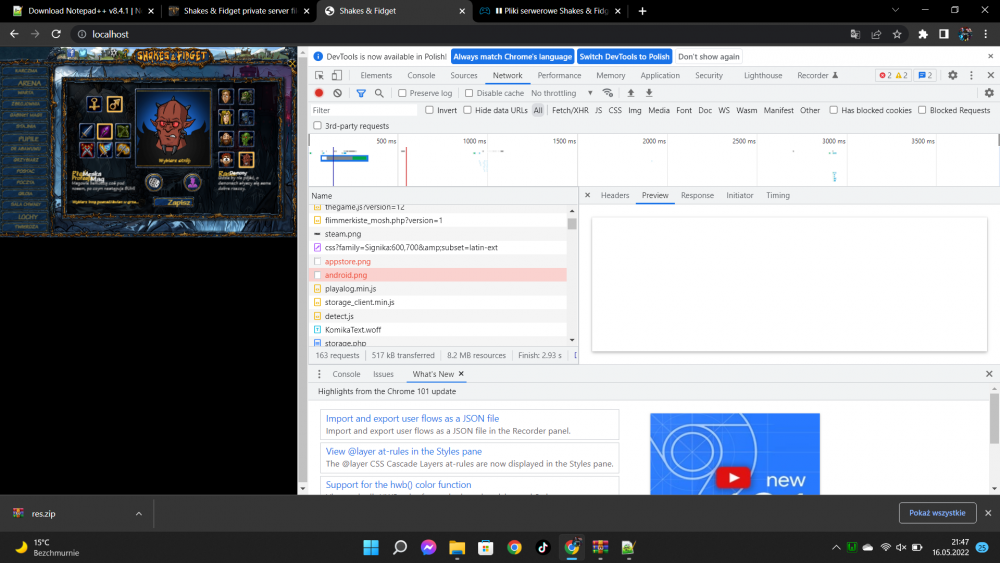Clear the network log
This screenshot has height=563, width=1000.
(x=337, y=93)
